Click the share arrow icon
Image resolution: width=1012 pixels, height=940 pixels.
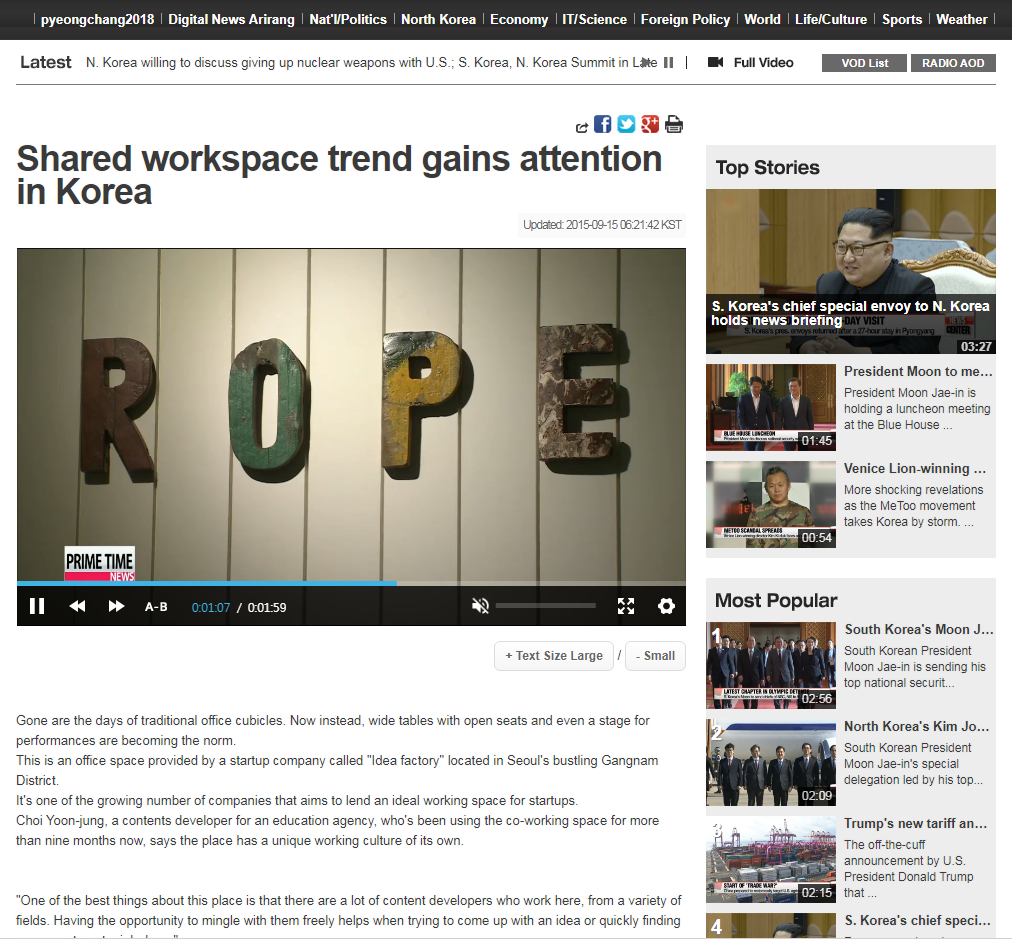pyautogui.click(x=582, y=128)
